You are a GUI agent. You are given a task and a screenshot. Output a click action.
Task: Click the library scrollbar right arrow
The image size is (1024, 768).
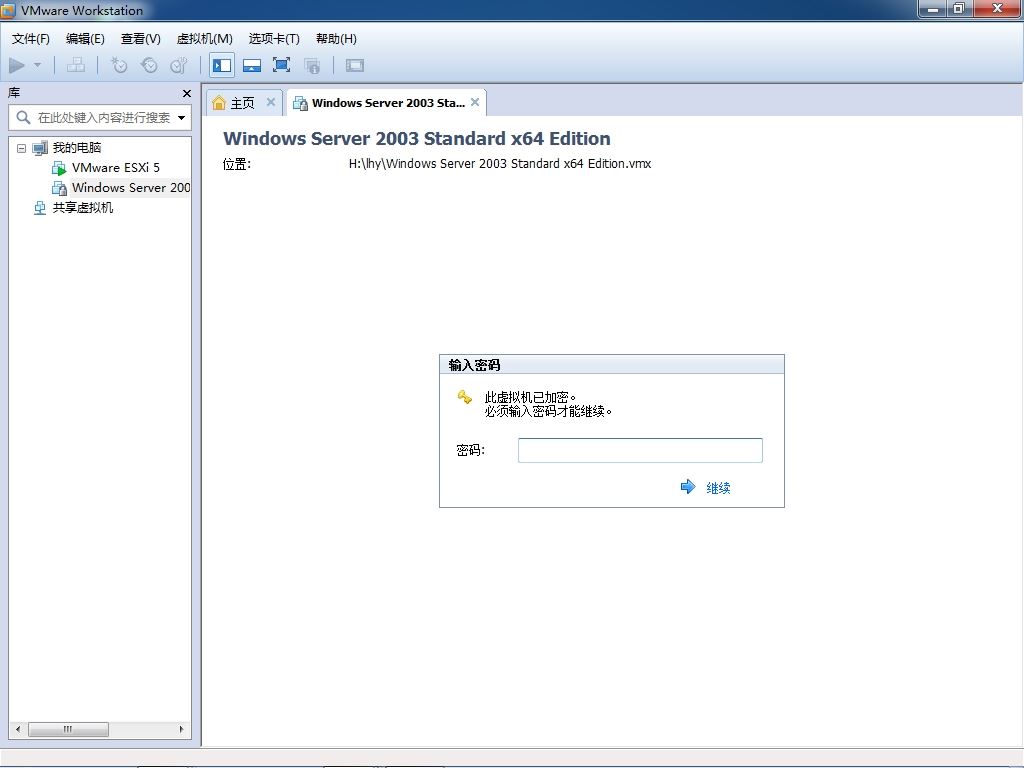pos(181,729)
